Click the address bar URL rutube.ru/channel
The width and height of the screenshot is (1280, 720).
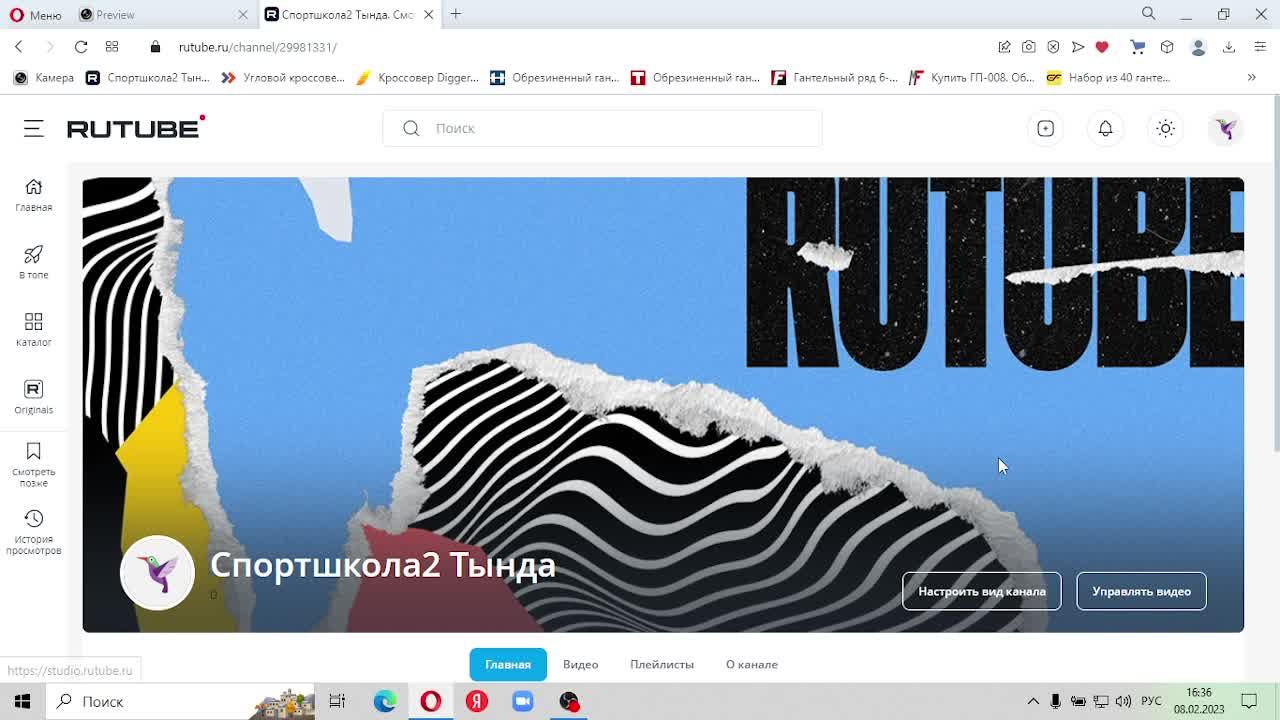[x=258, y=47]
